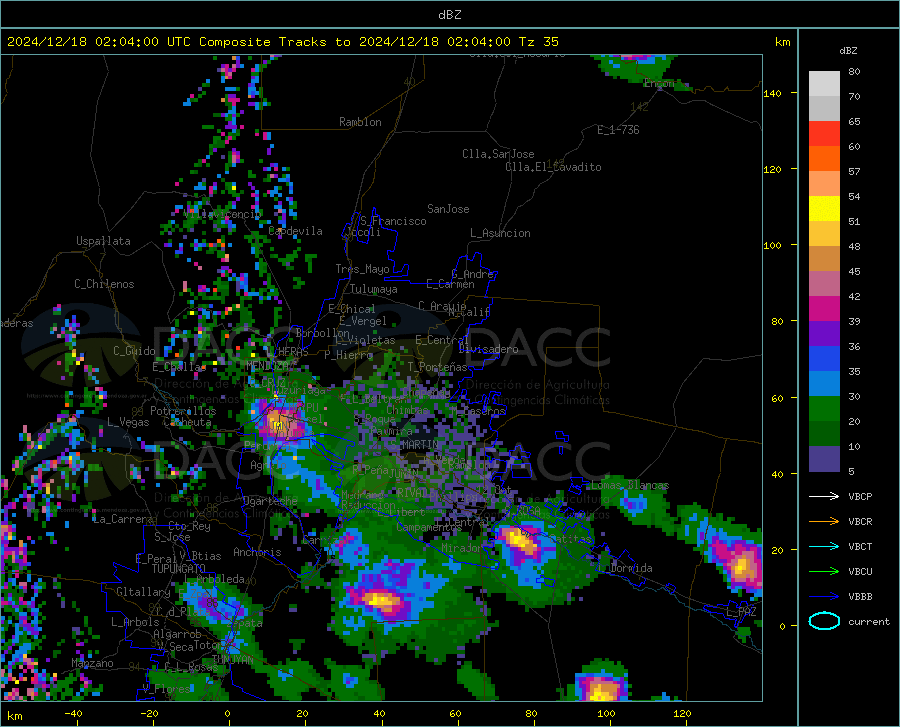Click the 'Algarrob' map label

pyautogui.click(x=177, y=634)
